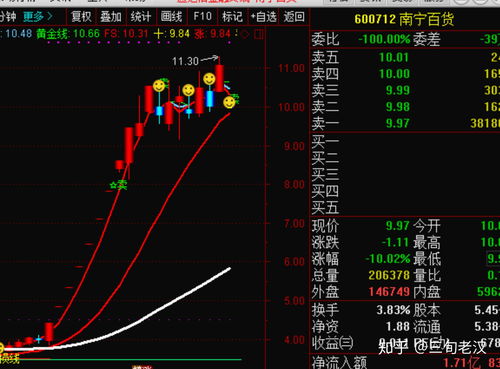
Task: Click the 买三 bid row label
Action: (325, 175)
